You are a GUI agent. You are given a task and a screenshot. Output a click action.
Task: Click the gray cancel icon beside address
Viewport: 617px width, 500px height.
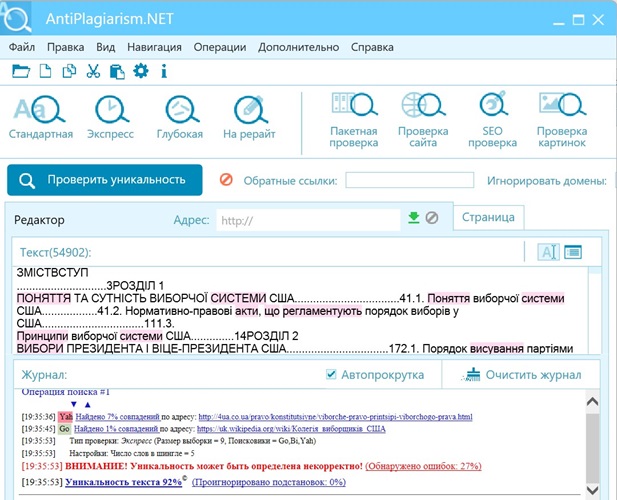(432, 218)
